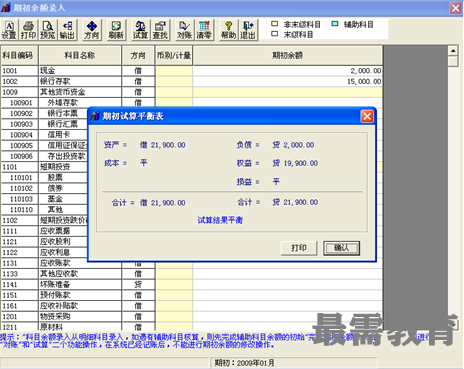Select the 2,000.00 balance cell for 现金

point(287,71)
